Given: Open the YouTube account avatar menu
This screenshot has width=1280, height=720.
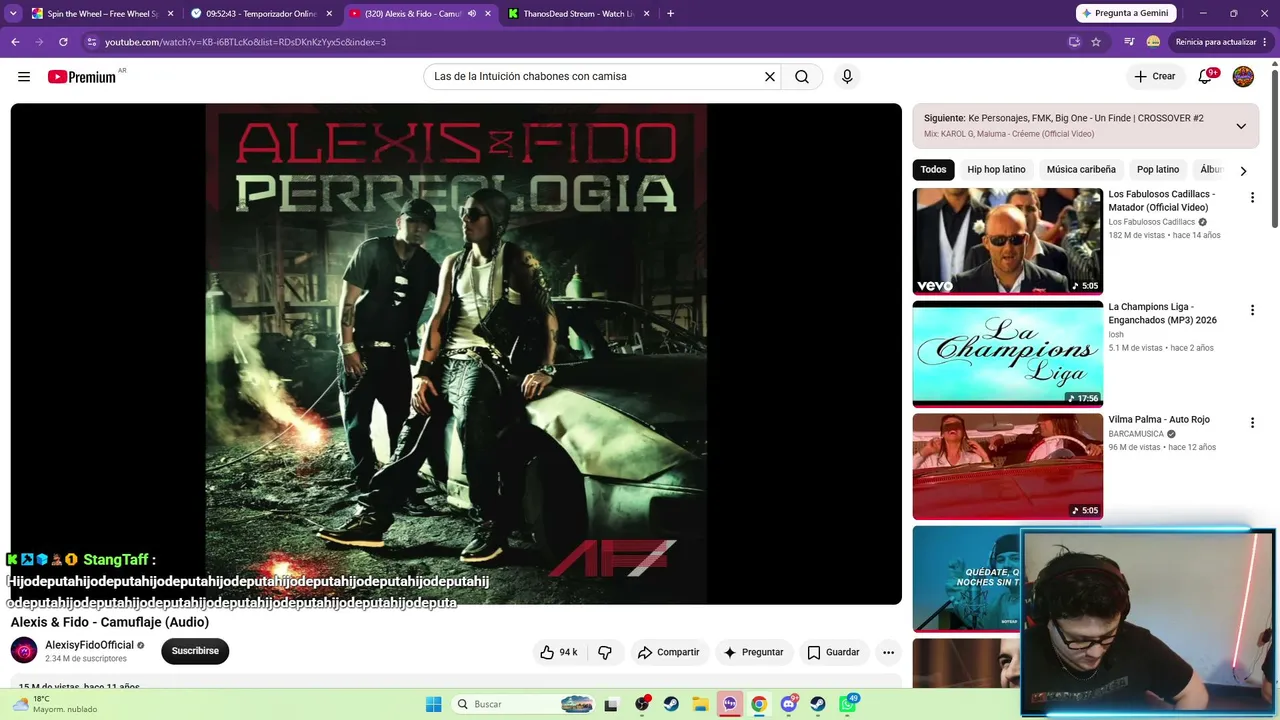Looking at the screenshot, I should point(1243,77).
